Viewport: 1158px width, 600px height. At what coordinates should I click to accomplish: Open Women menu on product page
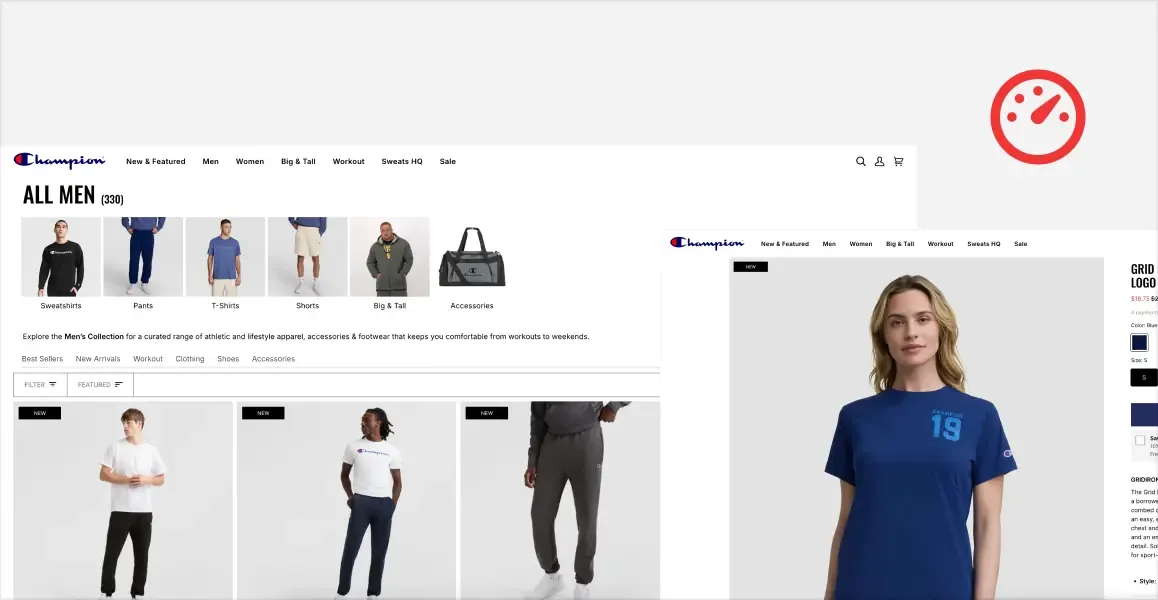(860, 244)
